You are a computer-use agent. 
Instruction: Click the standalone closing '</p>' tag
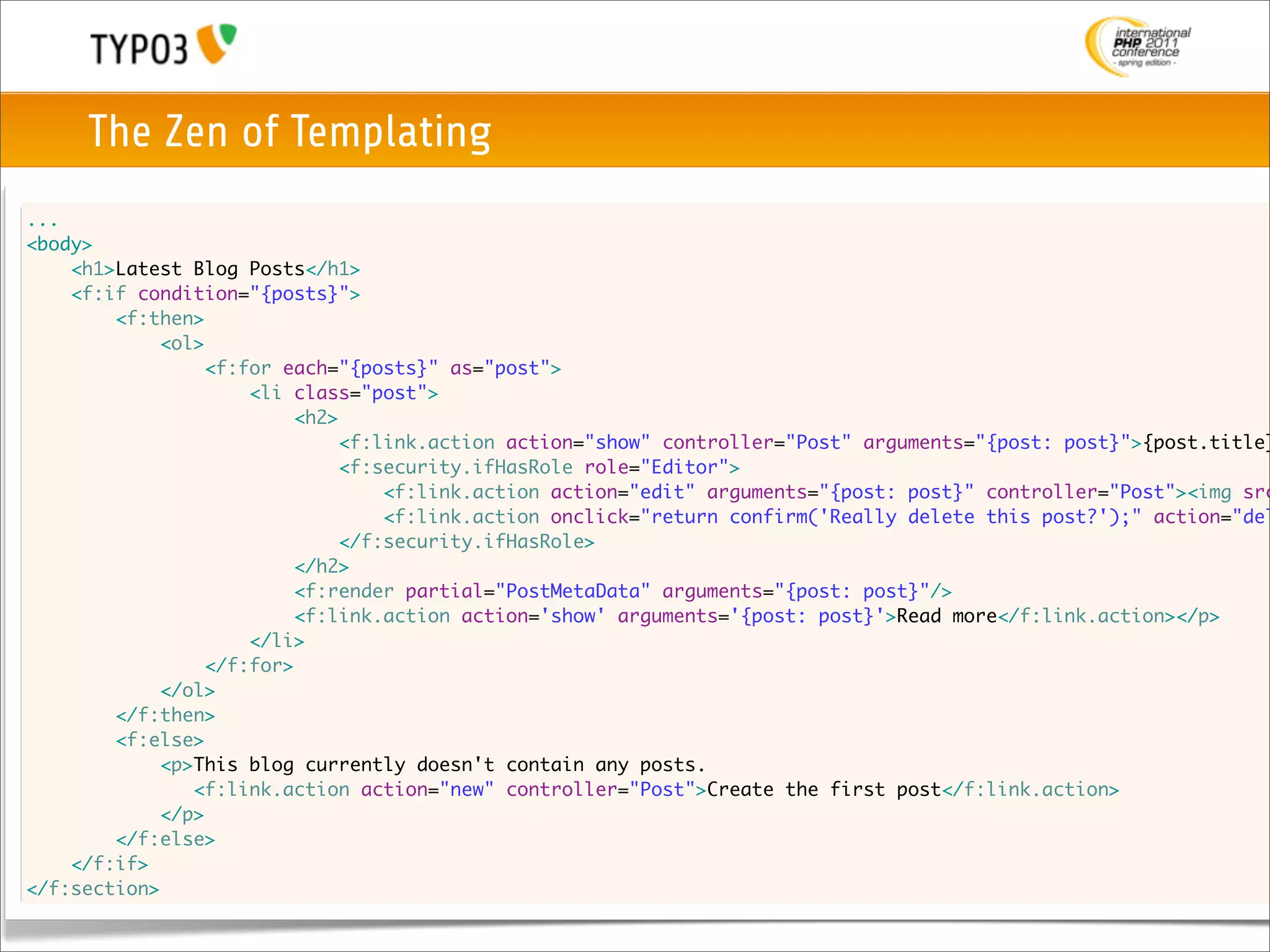pyautogui.click(x=182, y=814)
